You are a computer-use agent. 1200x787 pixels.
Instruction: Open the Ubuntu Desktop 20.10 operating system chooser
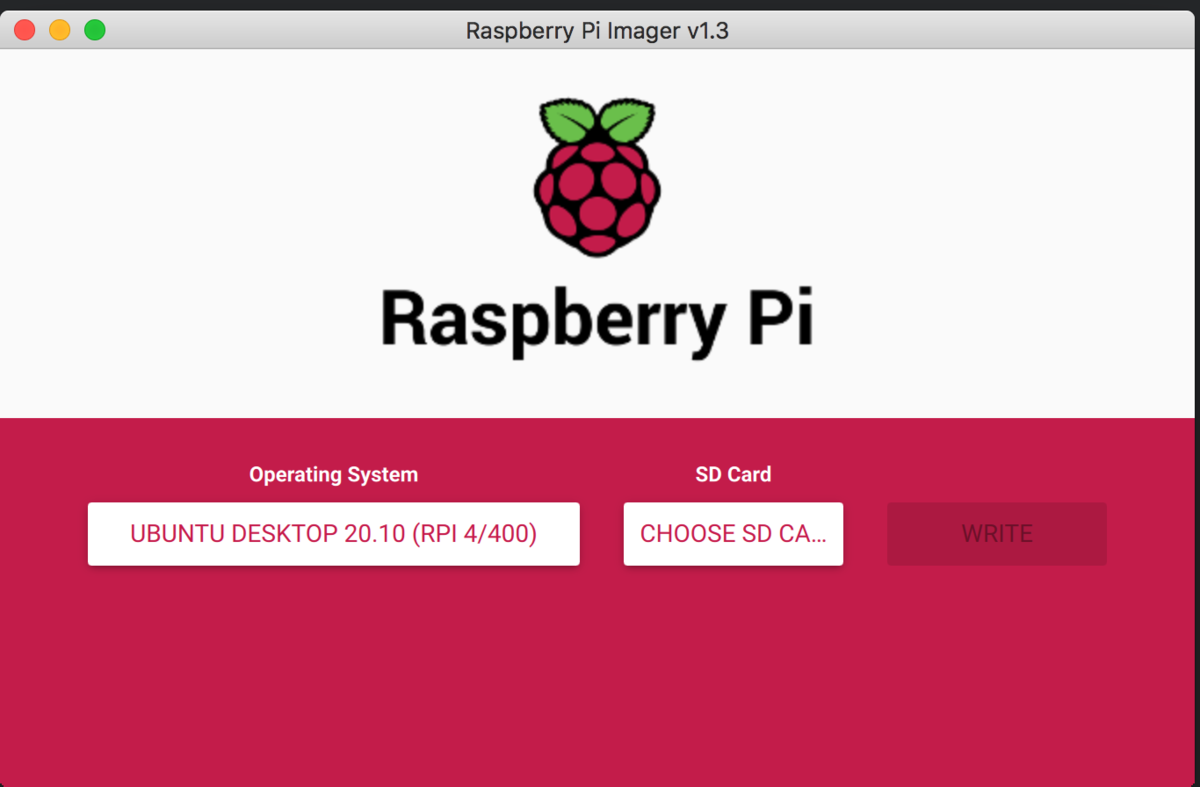tap(333, 534)
